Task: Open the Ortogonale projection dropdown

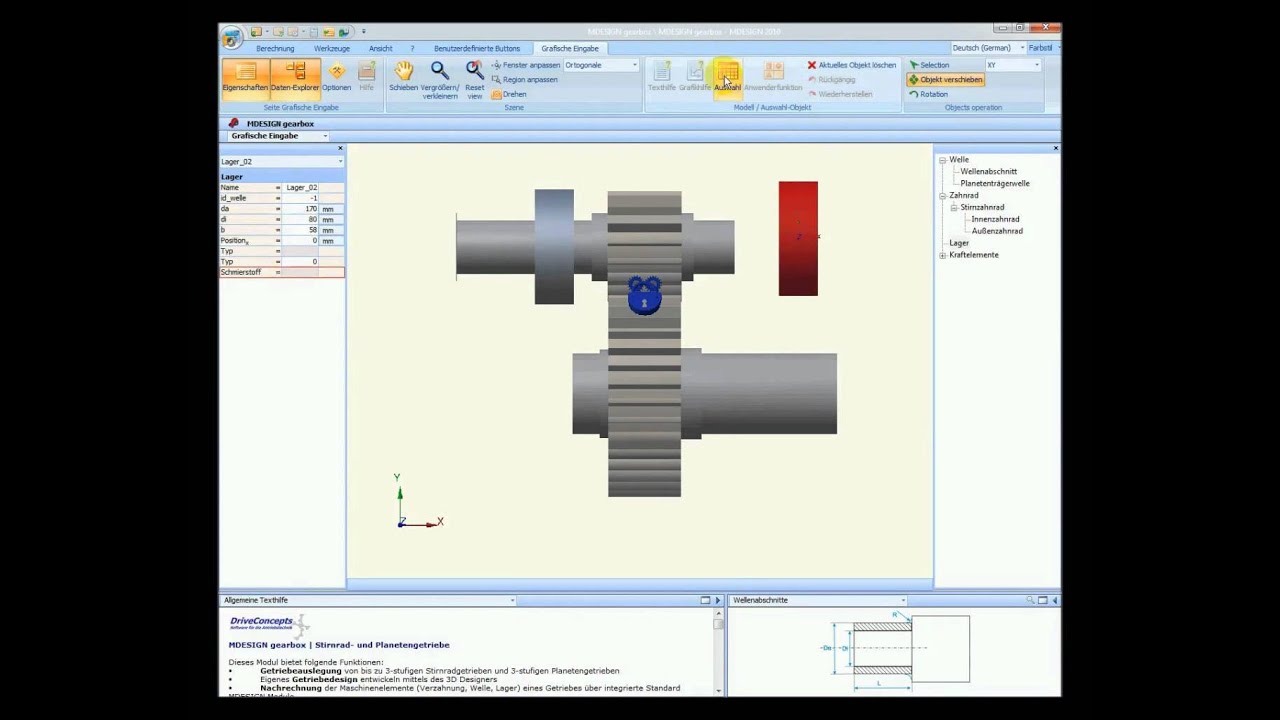Action: pyautogui.click(x=601, y=65)
